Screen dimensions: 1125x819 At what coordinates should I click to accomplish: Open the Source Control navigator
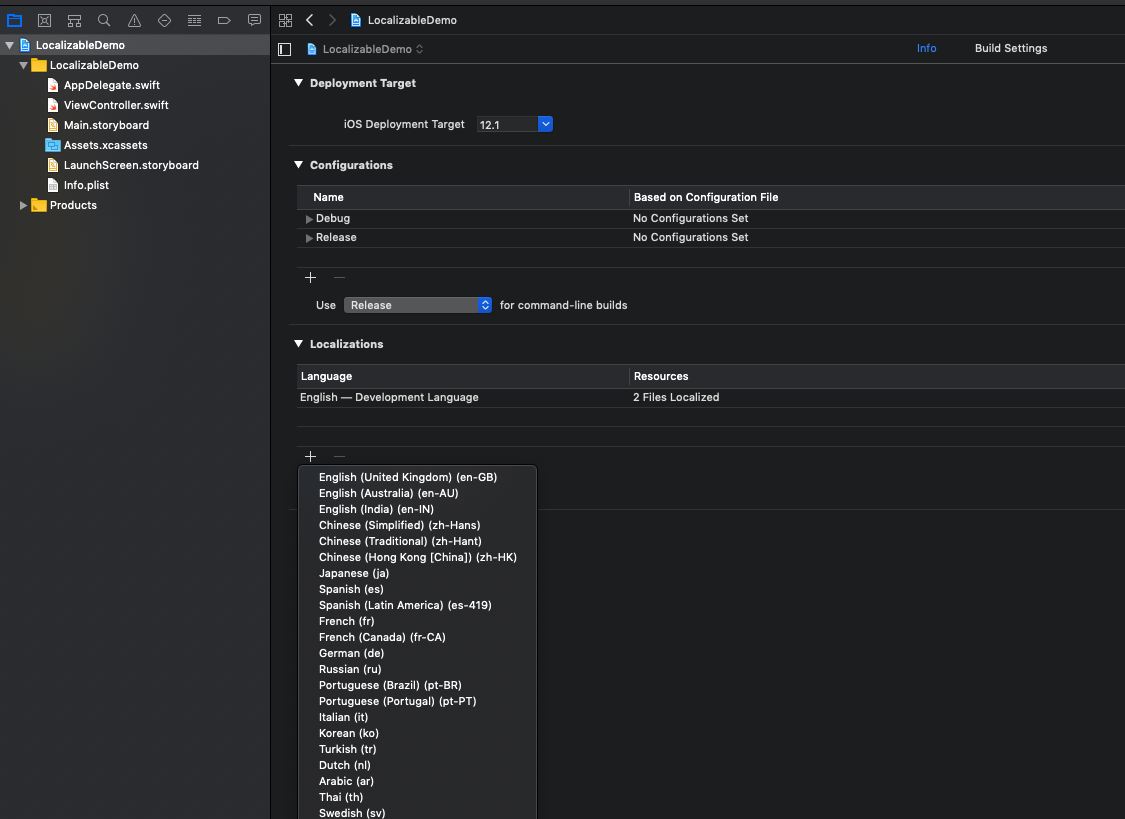(44, 20)
